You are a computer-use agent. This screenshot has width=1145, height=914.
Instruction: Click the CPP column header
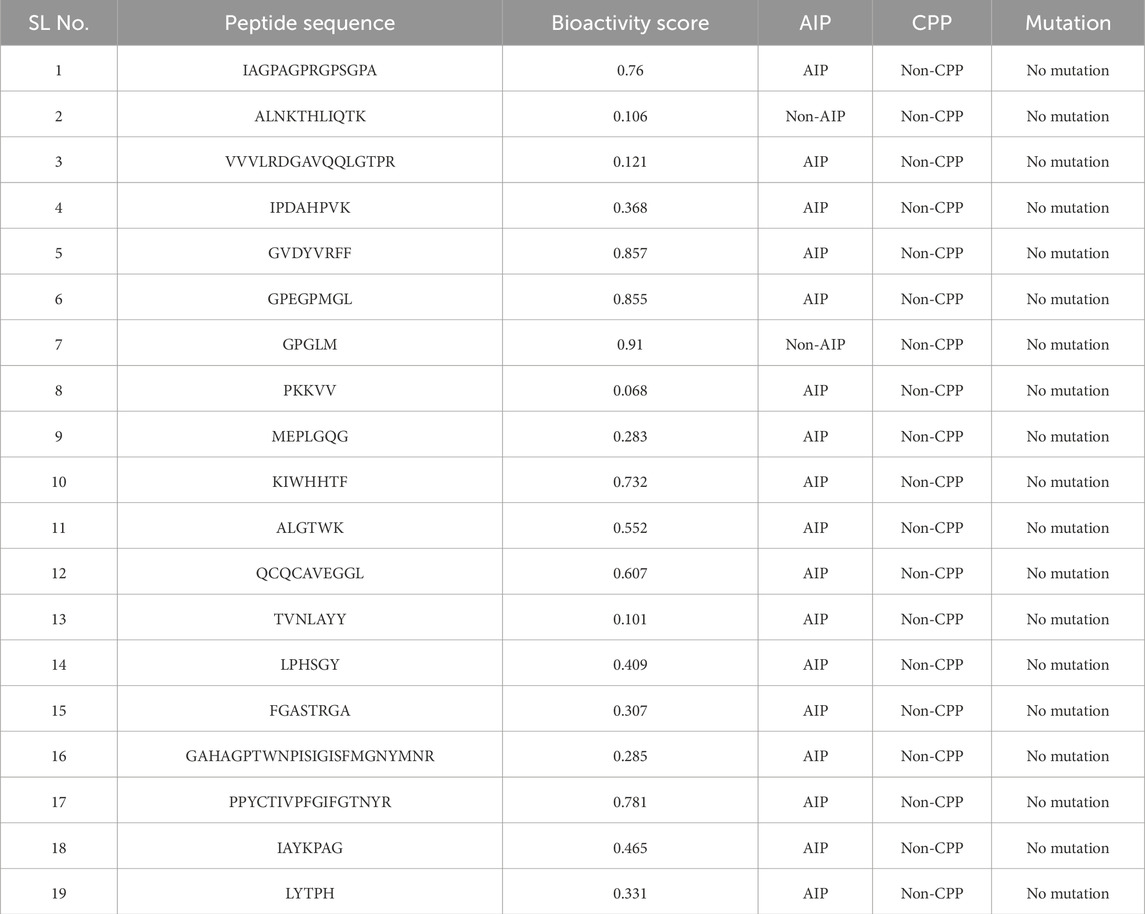(932, 23)
